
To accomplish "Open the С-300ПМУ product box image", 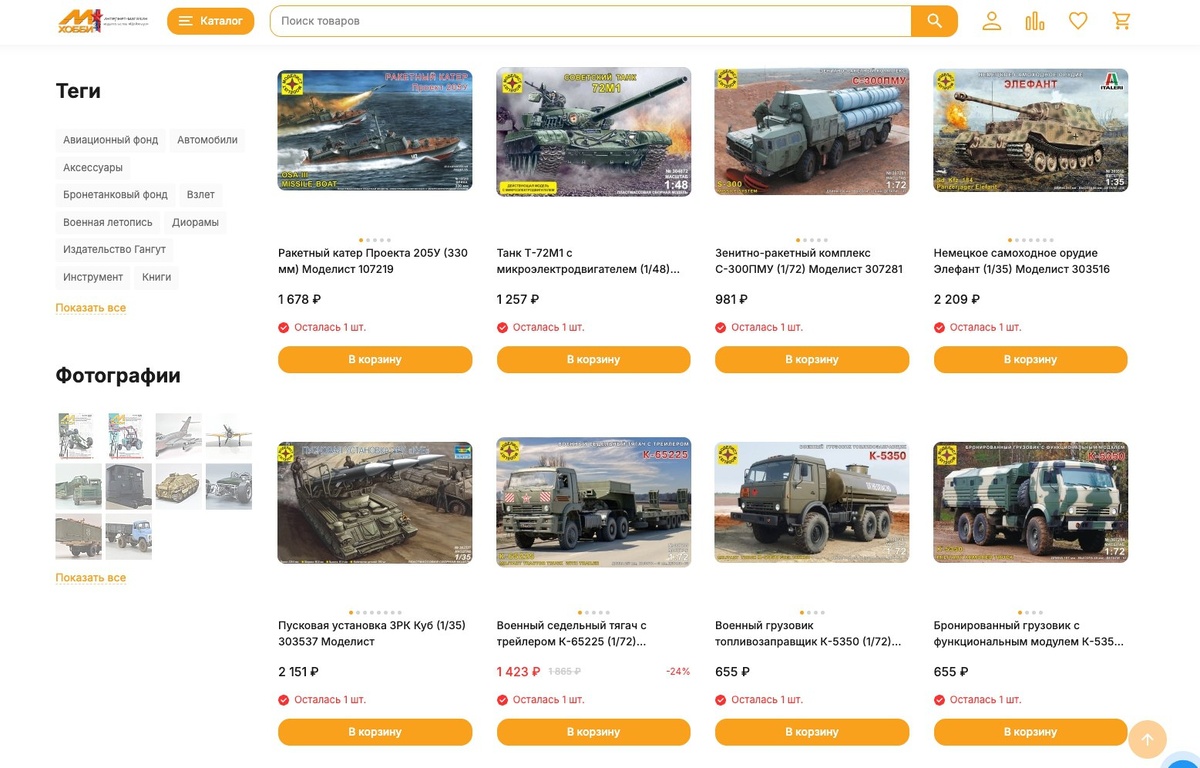I will 812,130.
